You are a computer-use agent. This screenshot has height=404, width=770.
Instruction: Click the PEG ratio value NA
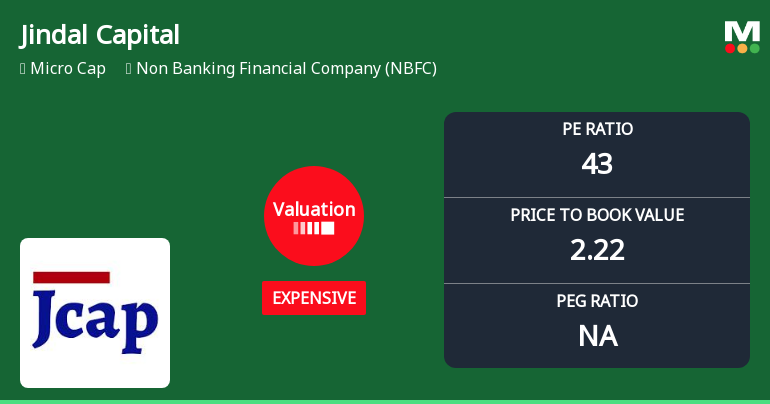tap(597, 336)
